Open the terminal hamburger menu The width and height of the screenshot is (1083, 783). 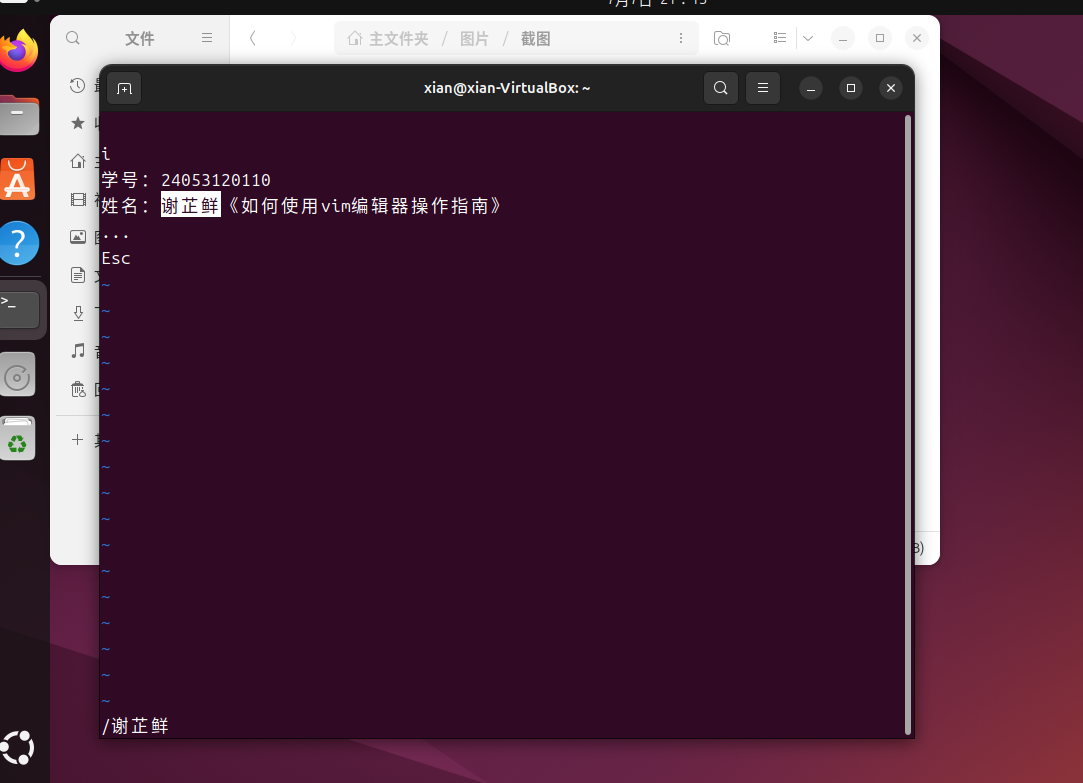763,88
